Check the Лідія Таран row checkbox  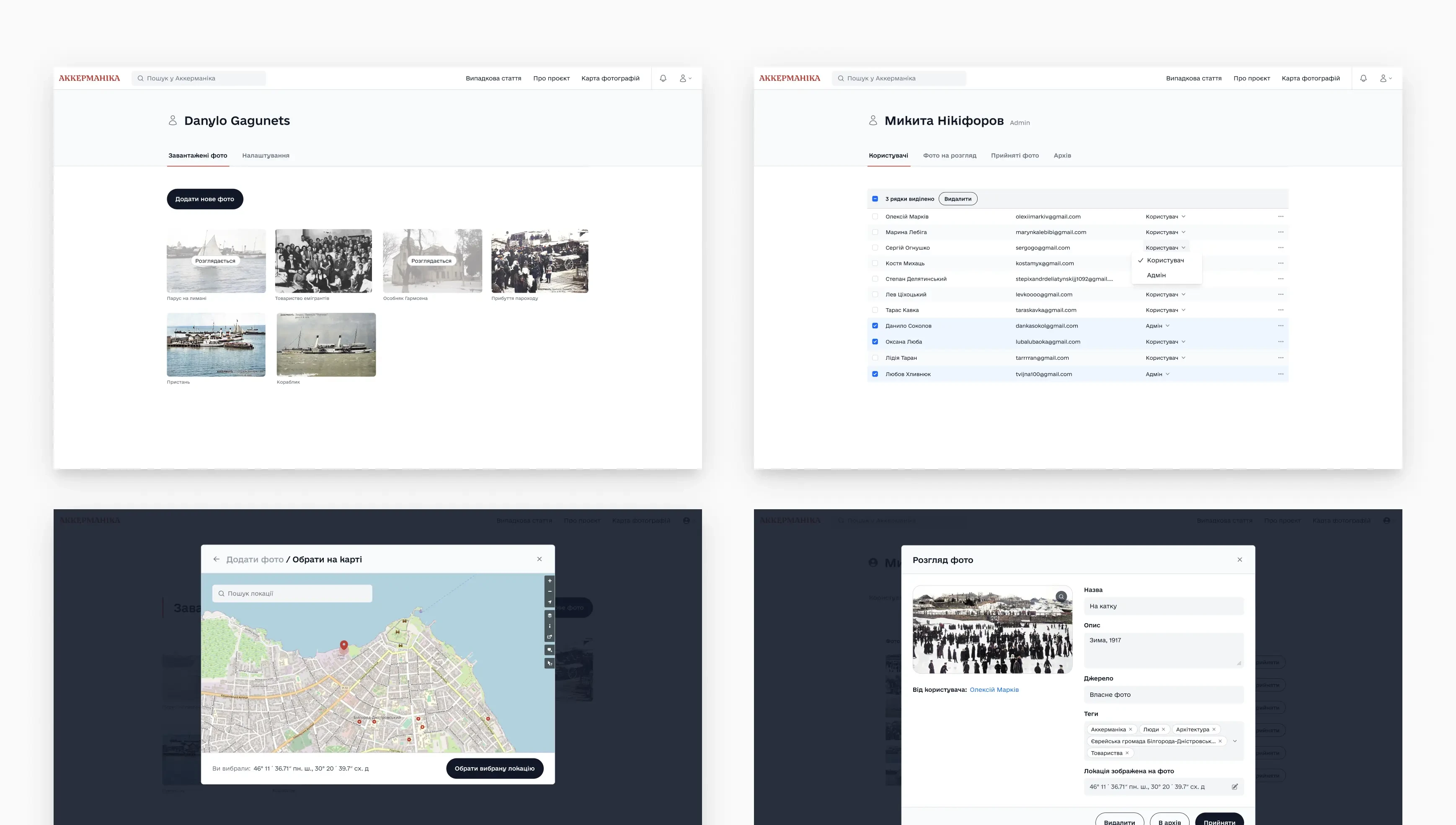875,358
